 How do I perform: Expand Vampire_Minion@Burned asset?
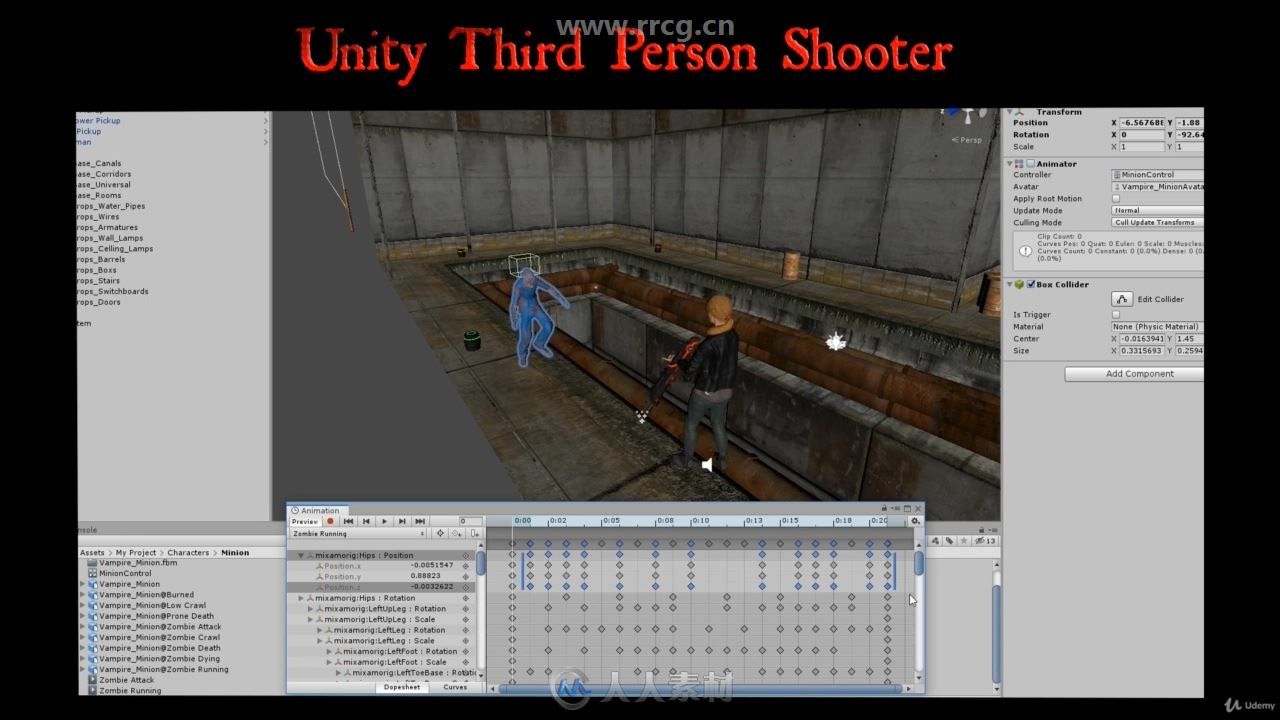pos(83,595)
